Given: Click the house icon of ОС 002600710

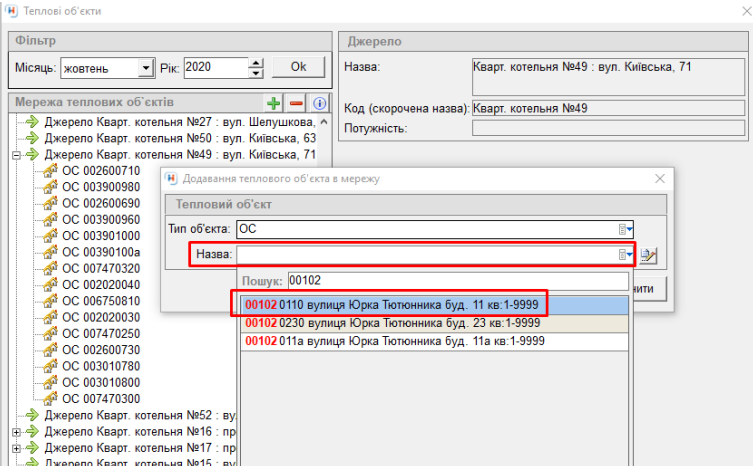Looking at the screenshot, I should point(51,171).
